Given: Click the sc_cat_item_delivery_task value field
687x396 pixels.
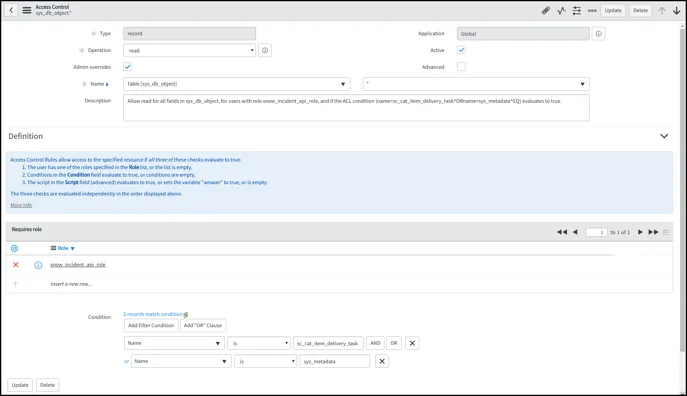Looking at the screenshot, I should pyautogui.click(x=328, y=343).
